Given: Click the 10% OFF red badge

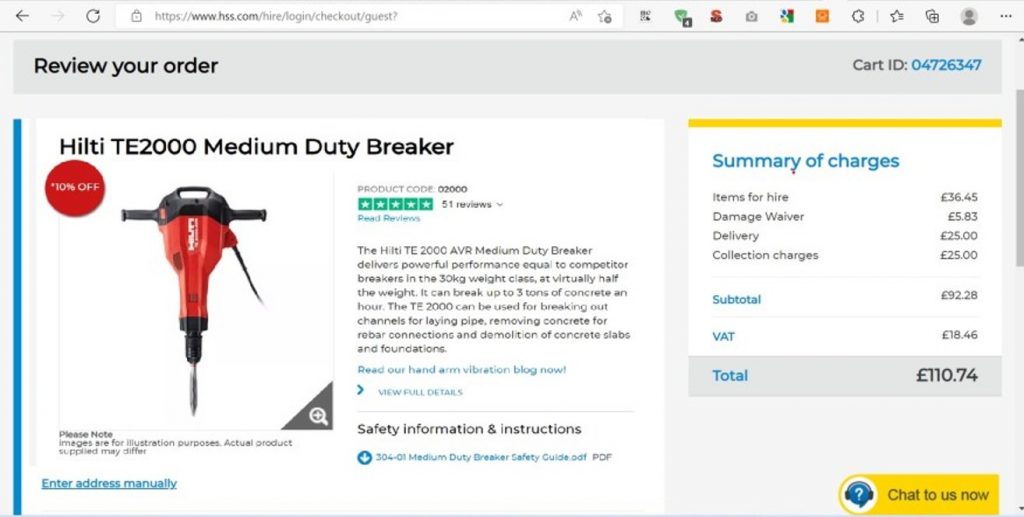Looking at the screenshot, I should (75, 187).
